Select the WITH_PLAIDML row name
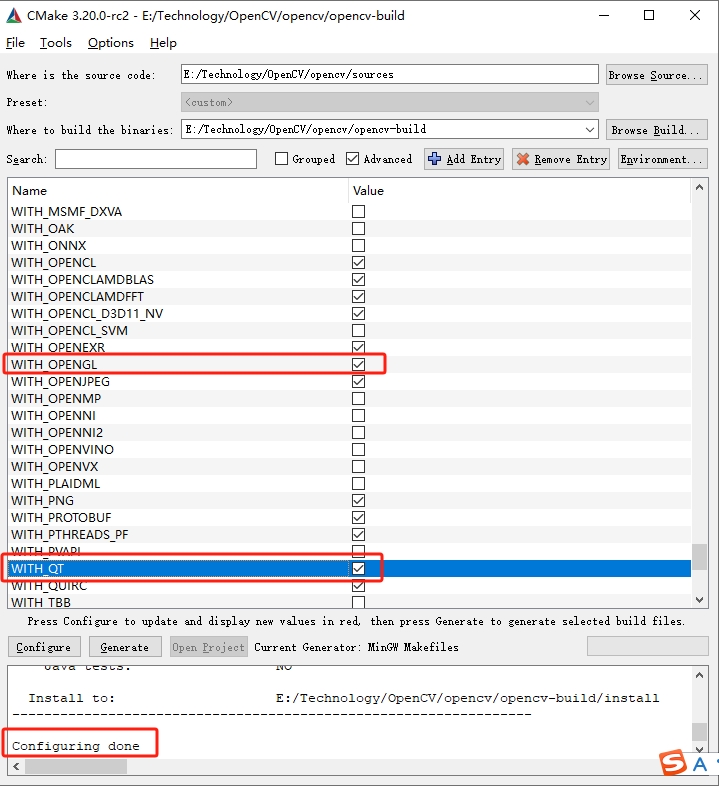 [x=56, y=483]
